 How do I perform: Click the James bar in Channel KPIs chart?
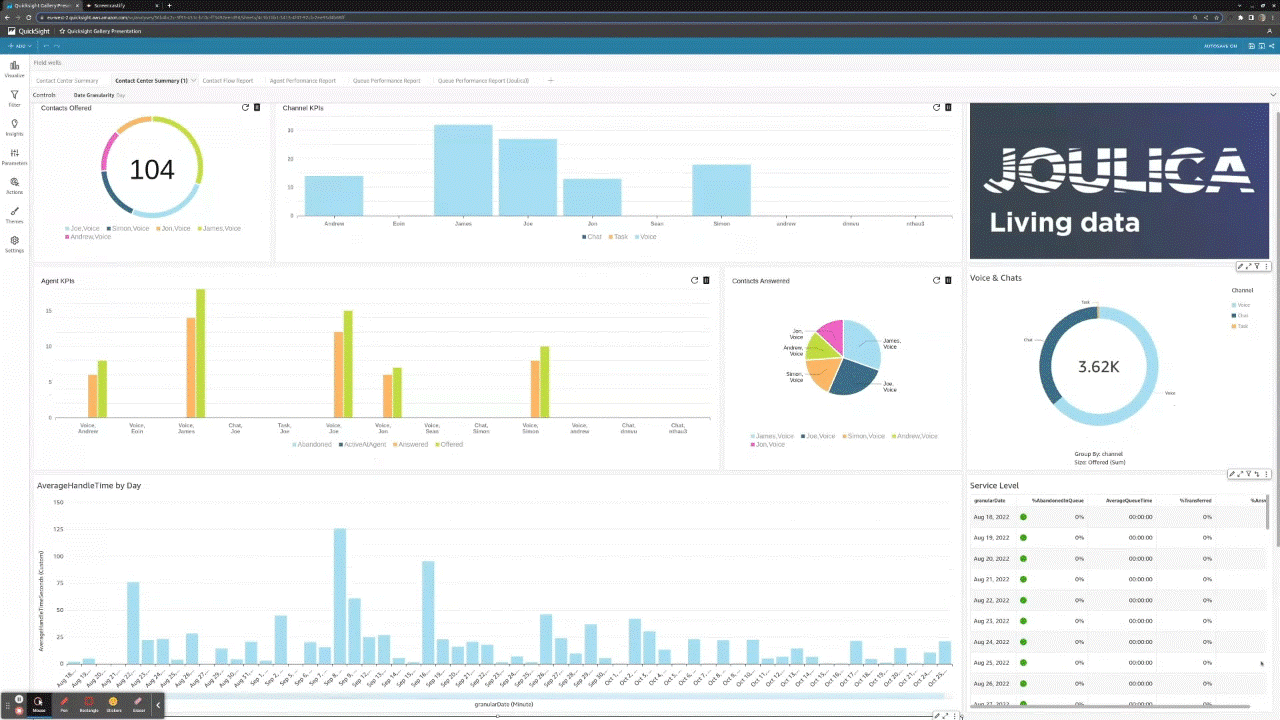pyautogui.click(x=463, y=170)
